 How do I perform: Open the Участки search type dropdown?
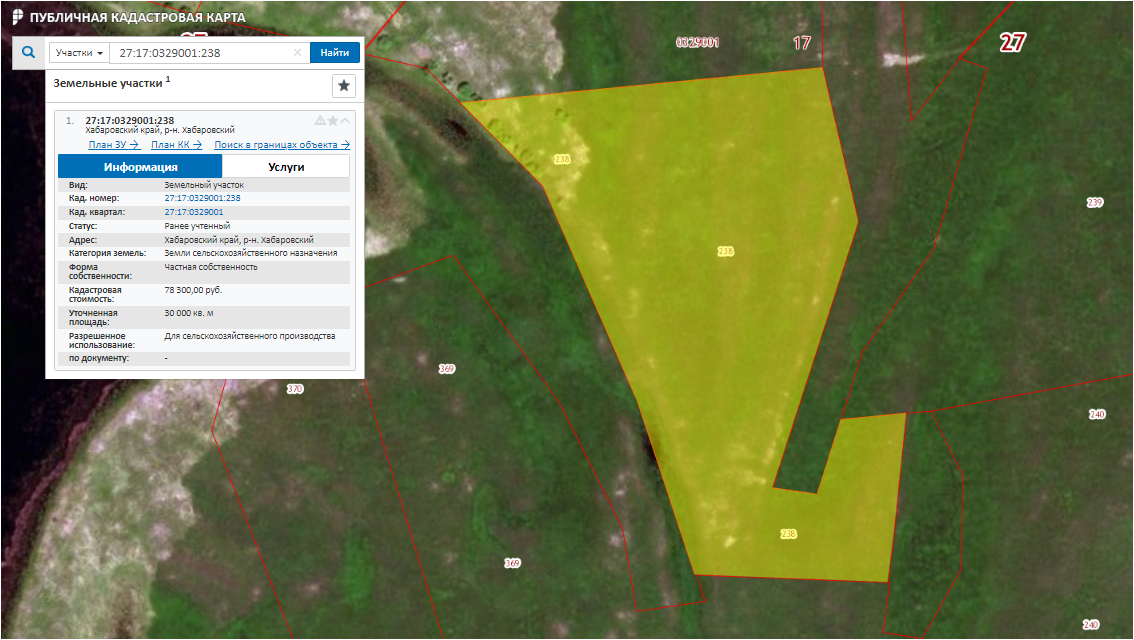tap(79, 53)
